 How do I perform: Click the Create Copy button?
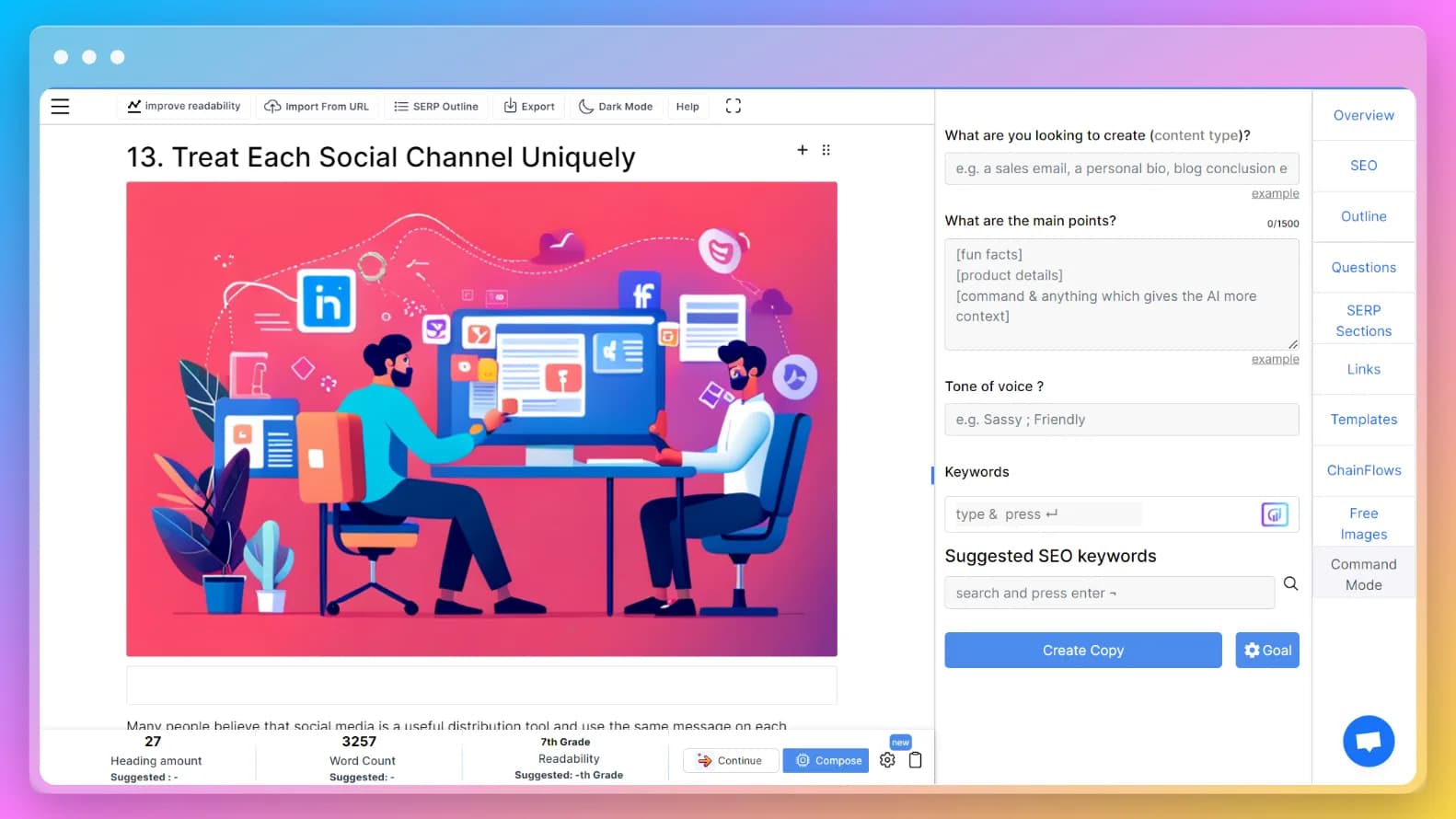point(1082,650)
